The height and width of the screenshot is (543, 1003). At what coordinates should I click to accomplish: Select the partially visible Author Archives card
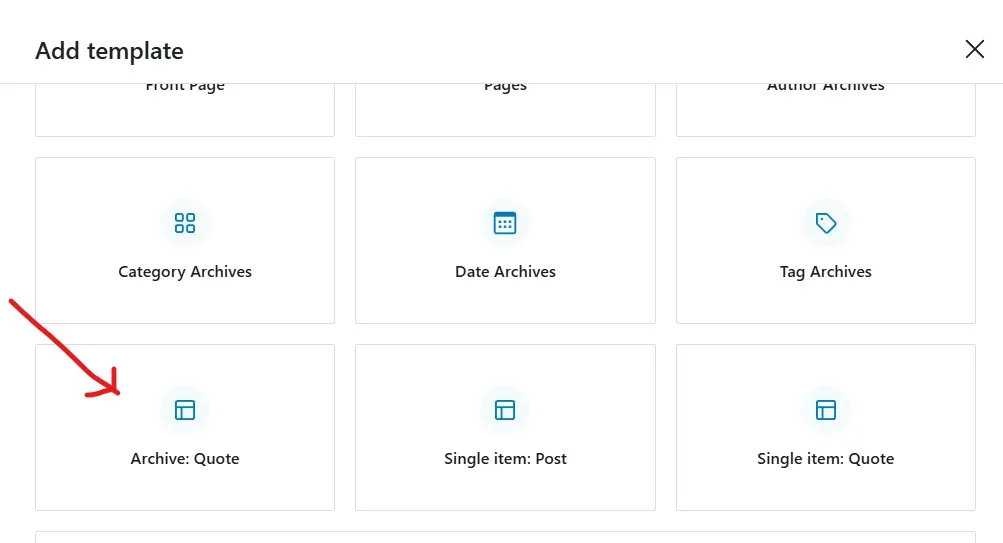tap(826, 109)
